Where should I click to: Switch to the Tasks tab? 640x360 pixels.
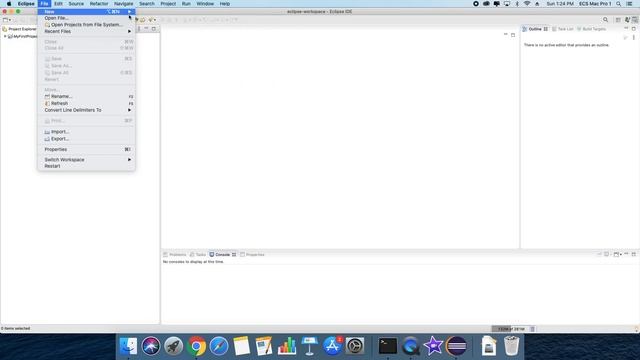[198, 255]
